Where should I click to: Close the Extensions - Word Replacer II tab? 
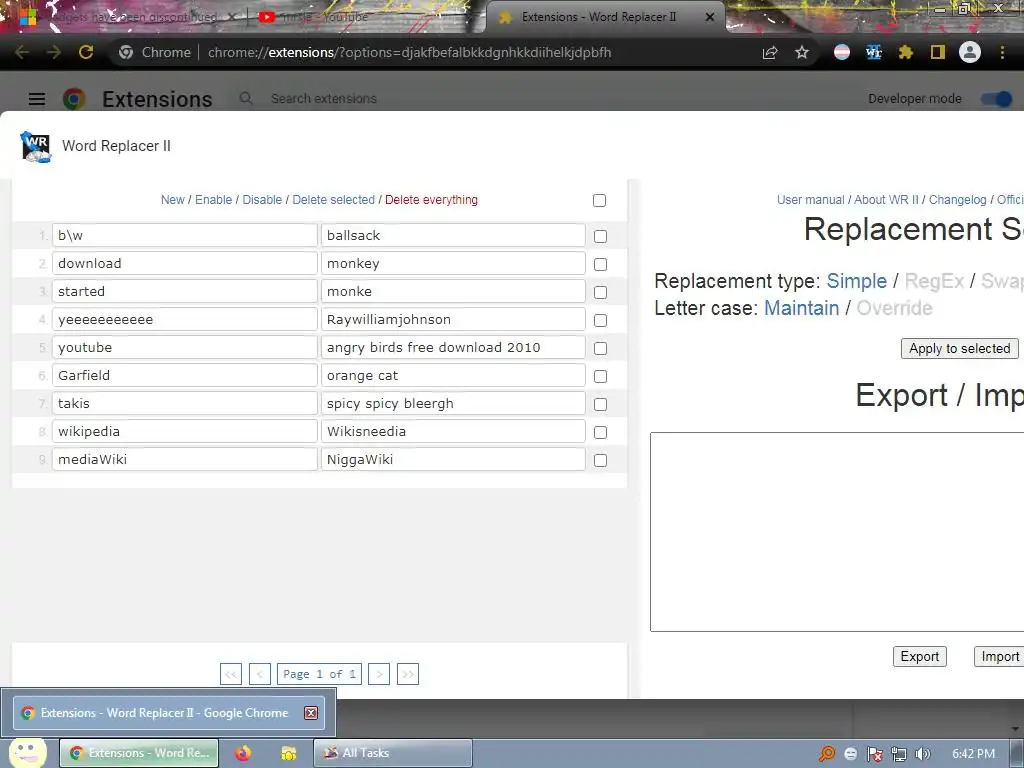pyautogui.click(x=710, y=17)
